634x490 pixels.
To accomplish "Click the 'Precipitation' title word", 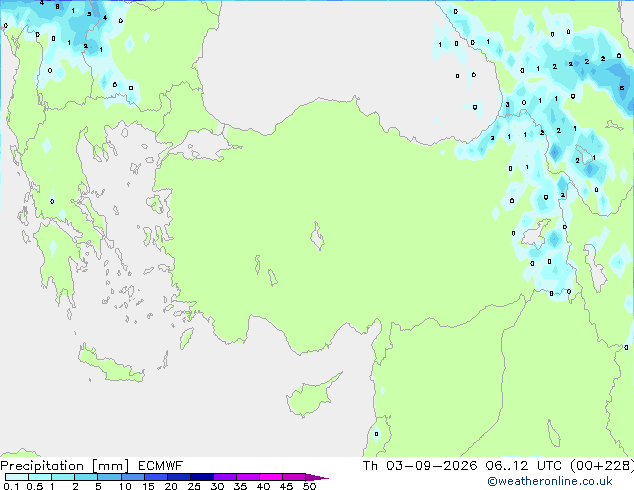I will [x=42, y=466].
